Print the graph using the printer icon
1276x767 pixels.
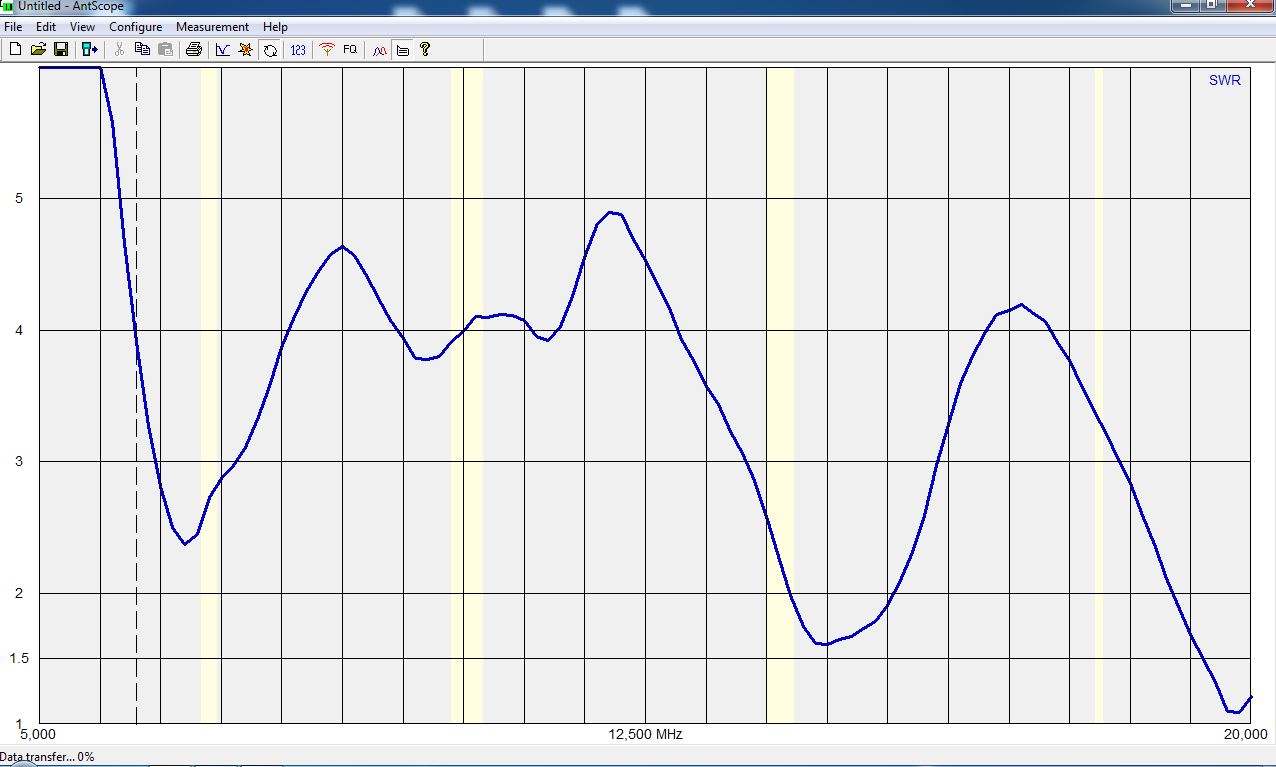coord(194,49)
